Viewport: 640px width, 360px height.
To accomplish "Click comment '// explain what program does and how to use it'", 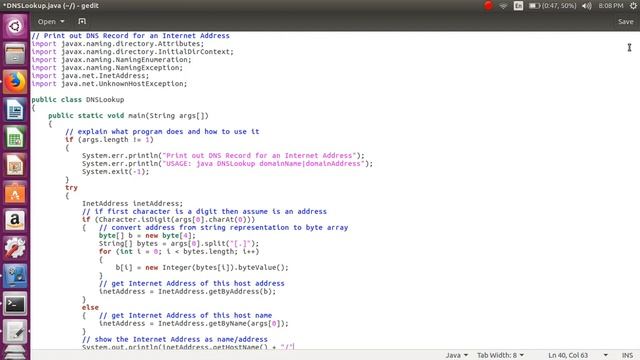I will tap(162, 131).
